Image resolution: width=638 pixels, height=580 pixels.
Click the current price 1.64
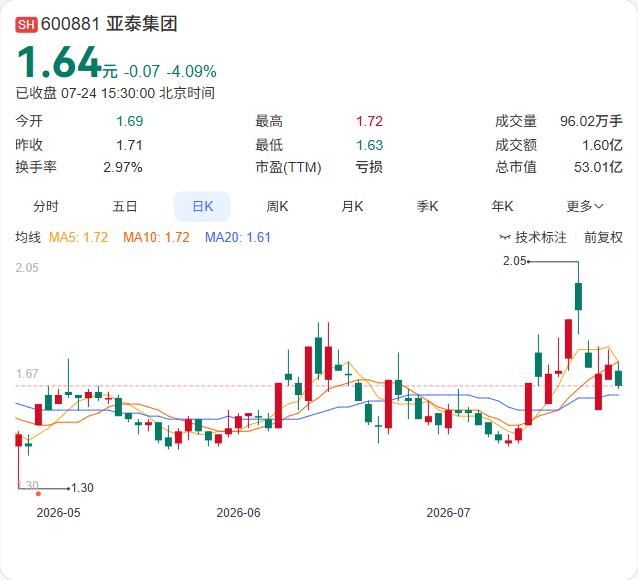pyautogui.click(x=59, y=62)
